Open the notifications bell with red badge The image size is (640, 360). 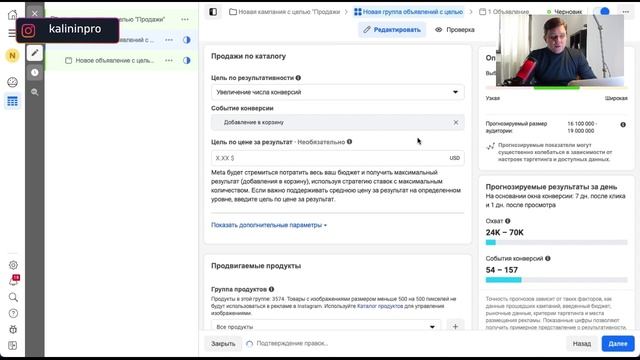(x=13, y=281)
